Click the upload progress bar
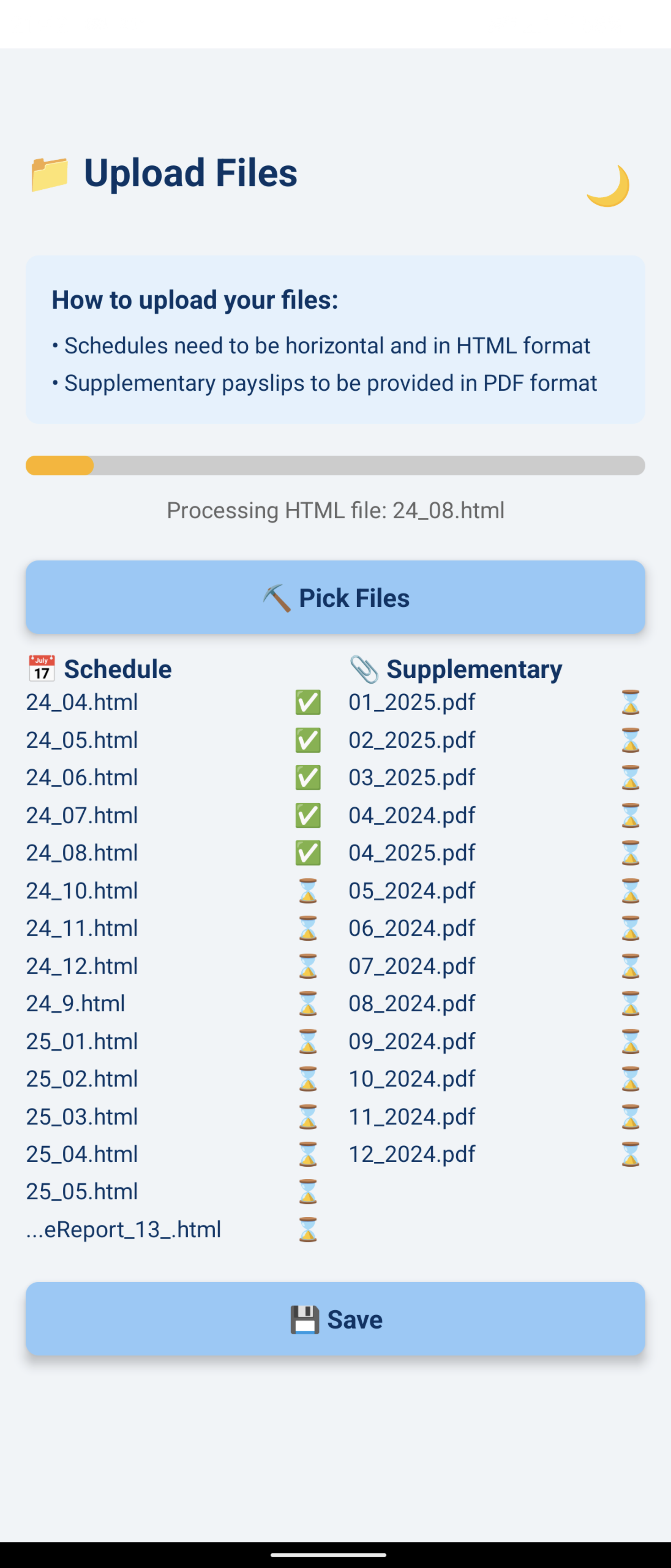Screen dimensions: 671x1568 coord(335,465)
